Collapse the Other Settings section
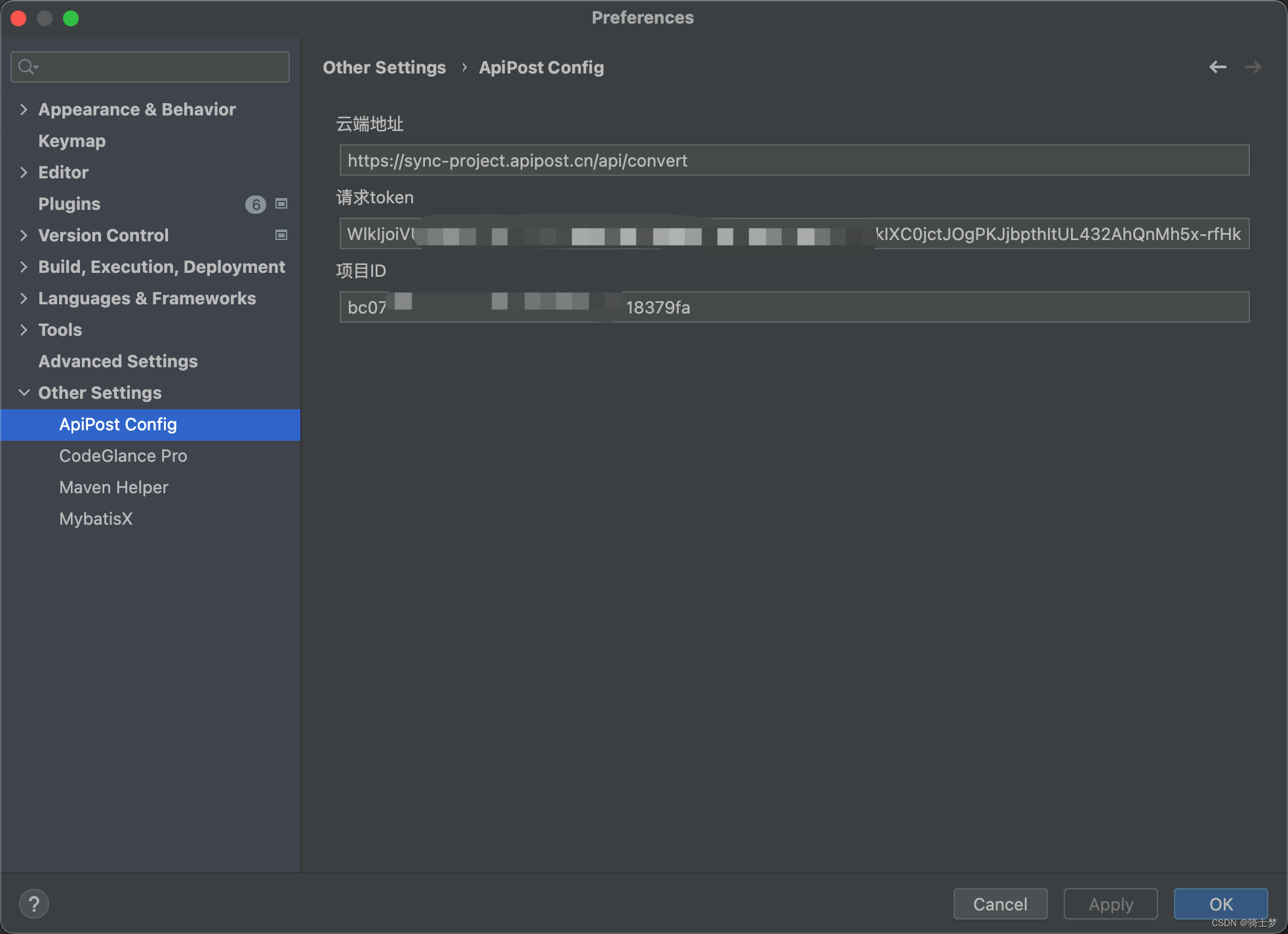This screenshot has width=1288, height=934. coord(24,393)
